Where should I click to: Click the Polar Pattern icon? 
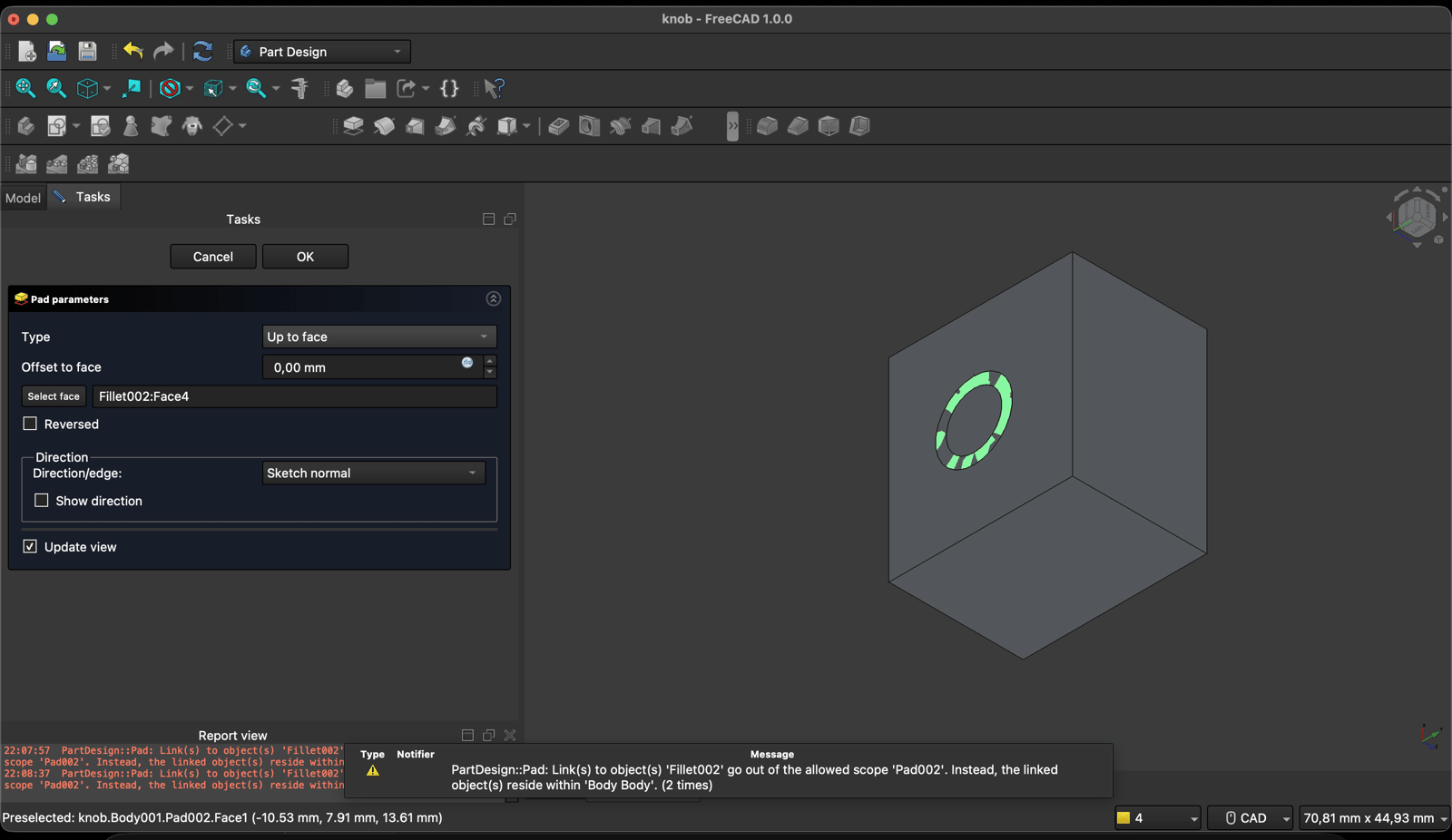[x=88, y=164]
